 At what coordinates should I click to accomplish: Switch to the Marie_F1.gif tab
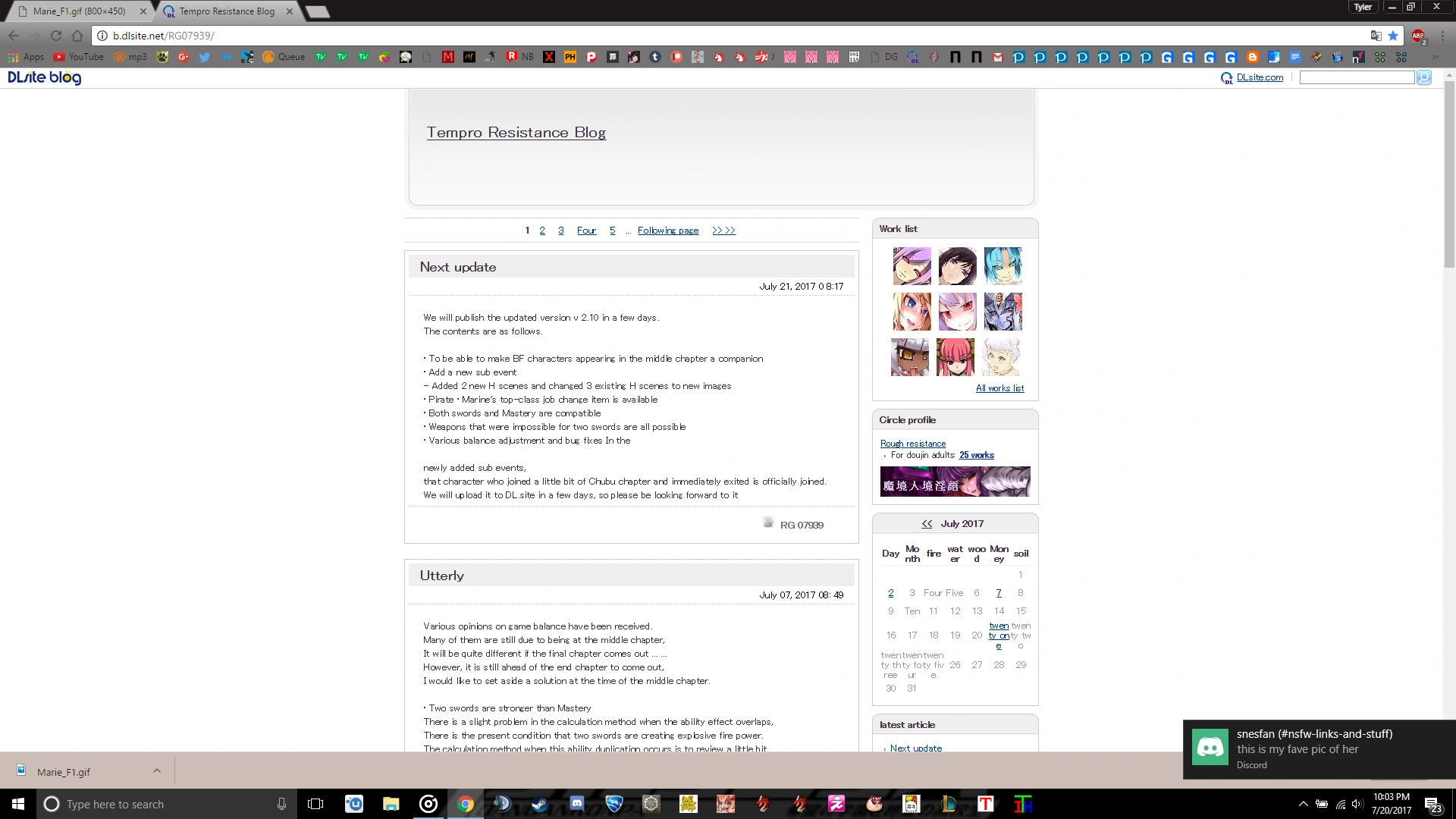coord(80,11)
